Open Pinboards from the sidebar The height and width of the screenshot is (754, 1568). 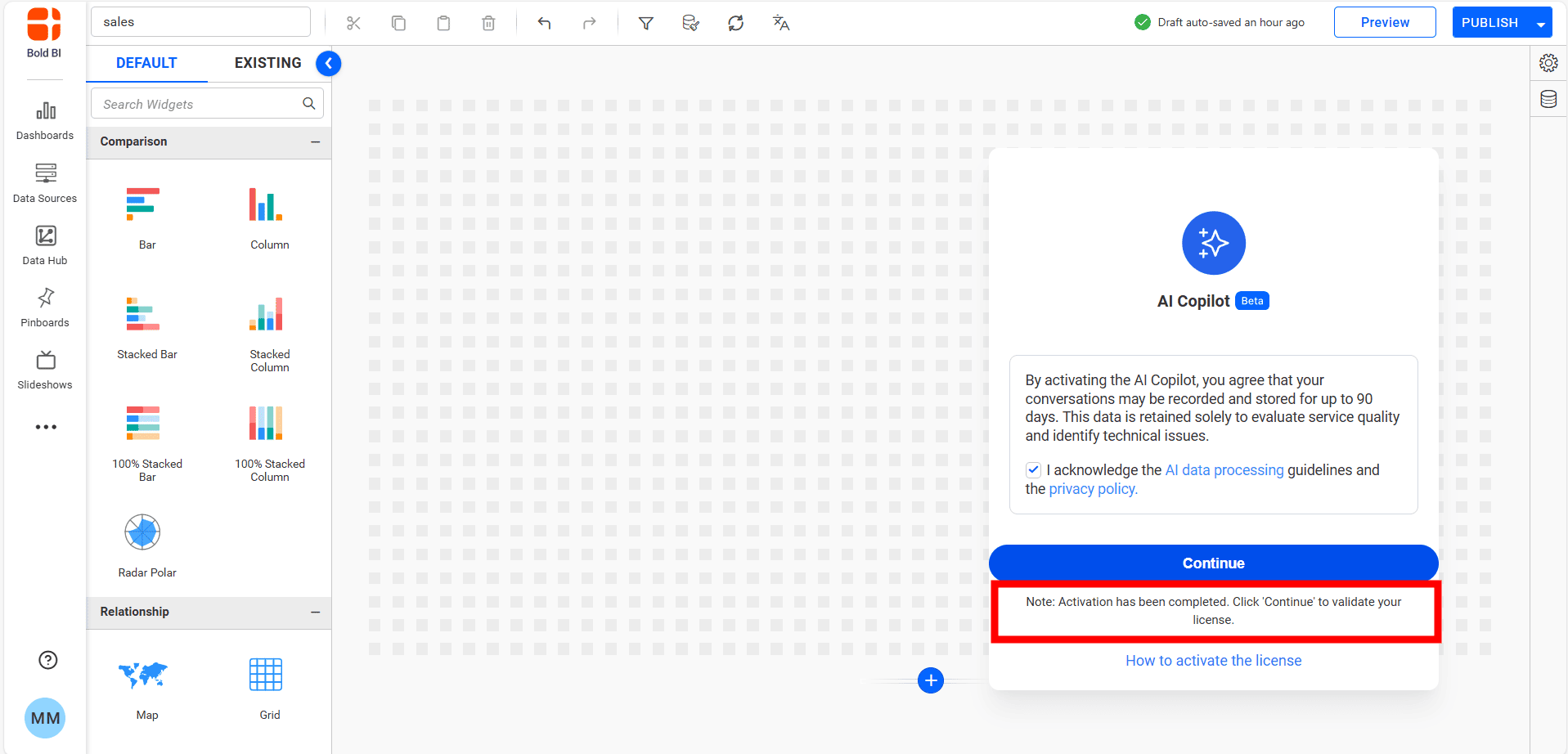coord(45,307)
